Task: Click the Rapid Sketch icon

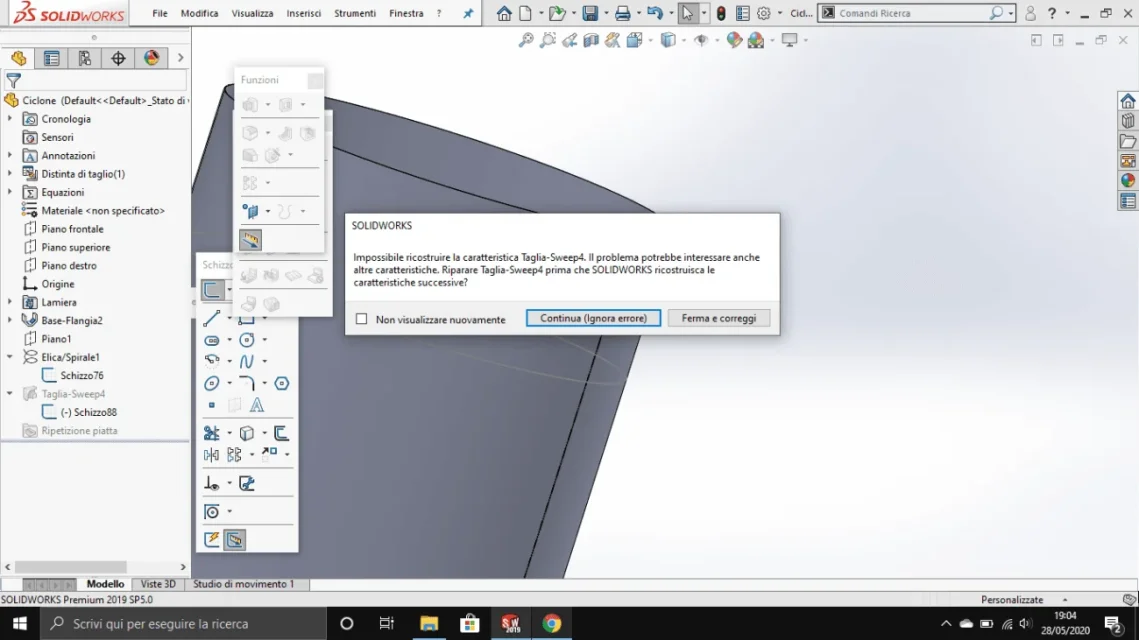Action: [211, 539]
